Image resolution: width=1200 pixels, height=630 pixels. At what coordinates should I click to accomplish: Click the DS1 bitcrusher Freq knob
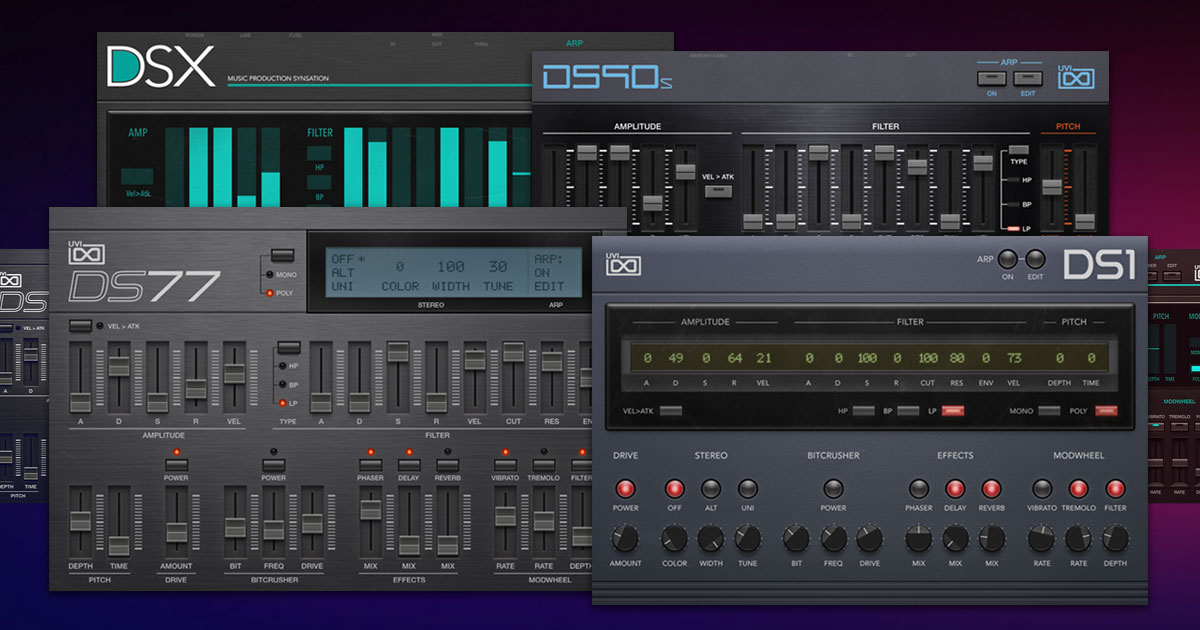pos(834,539)
